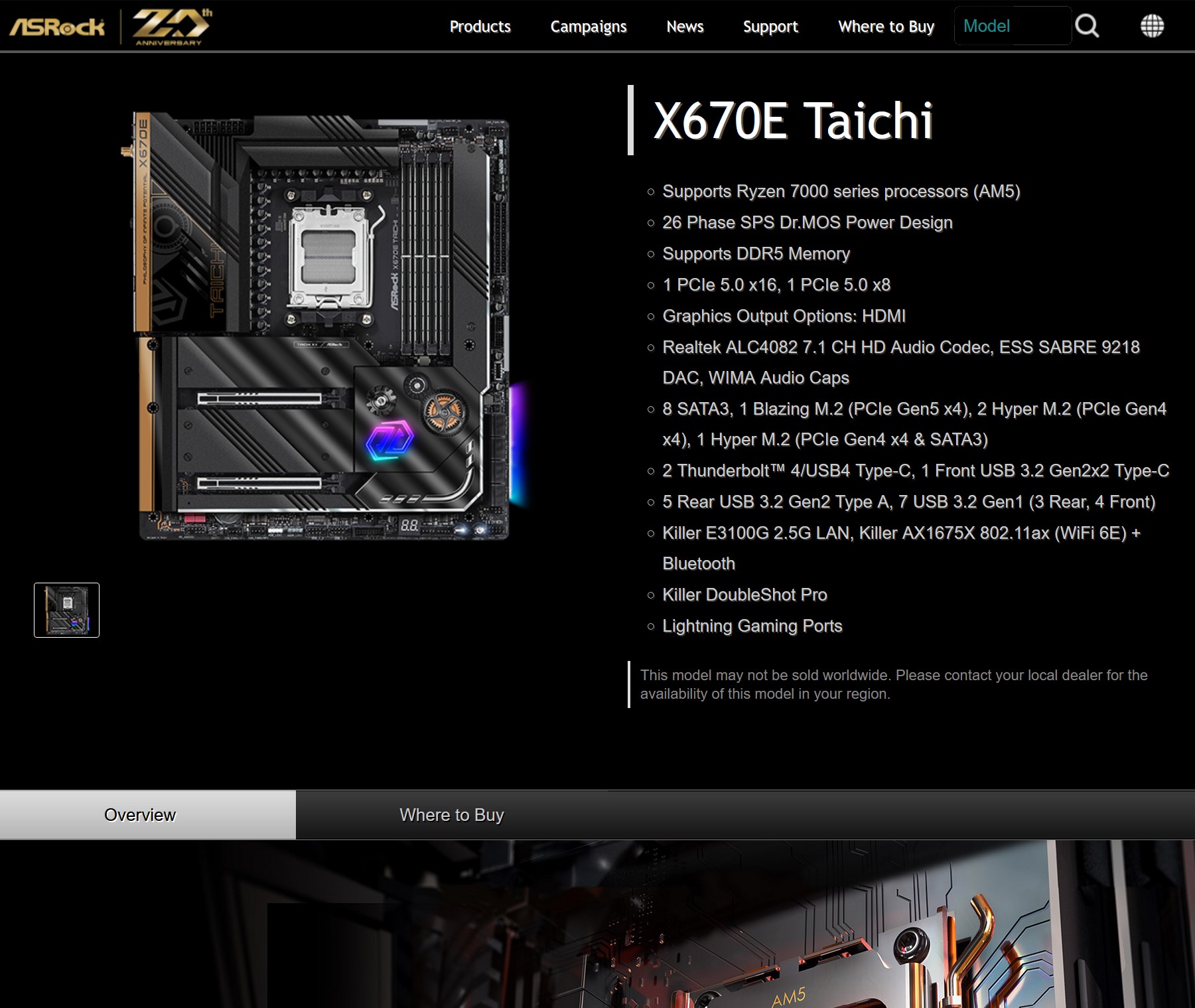Open the Products menu
The height and width of the screenshot is (1008, 1195).
point(480,27)
